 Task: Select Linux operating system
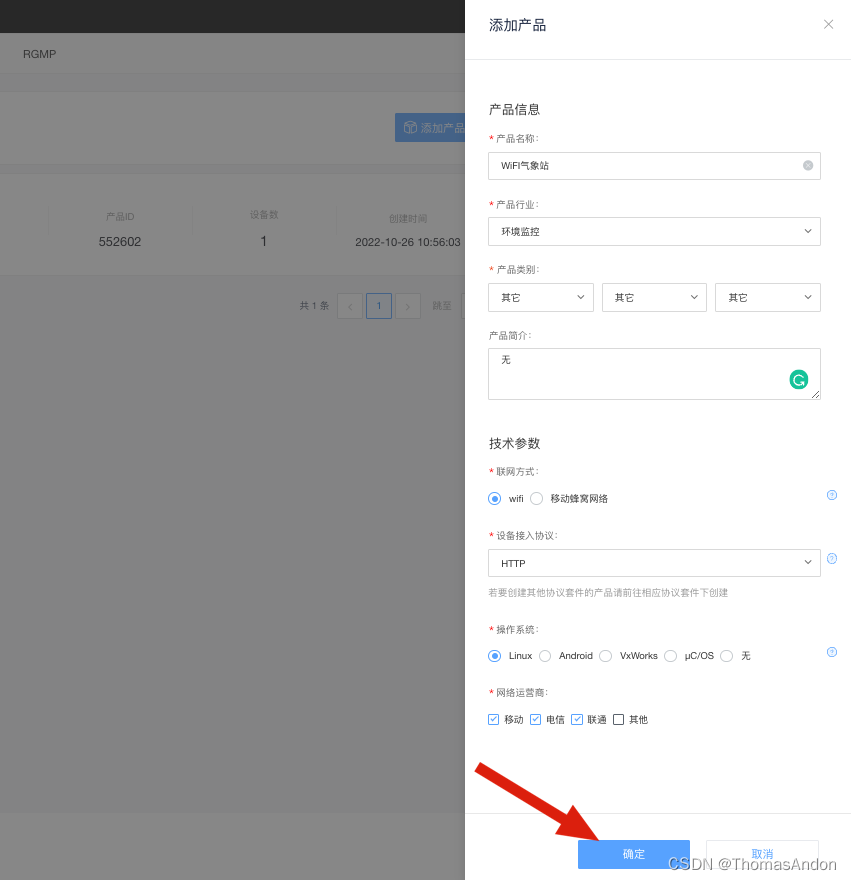[495, 656]
